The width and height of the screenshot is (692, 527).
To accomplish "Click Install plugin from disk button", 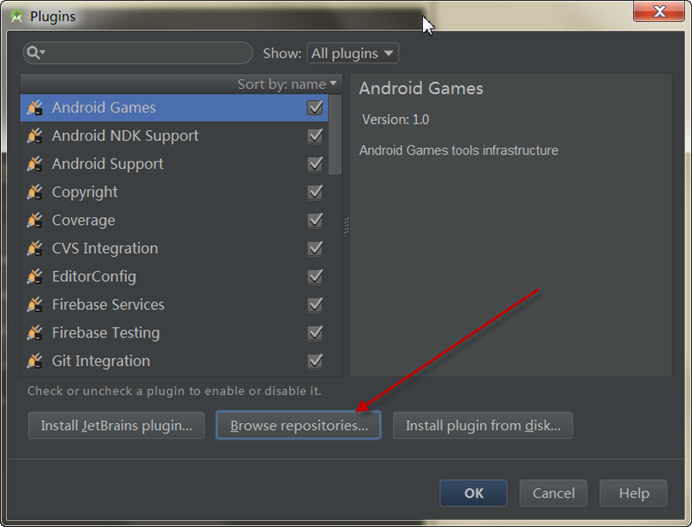I will [483, 425].
